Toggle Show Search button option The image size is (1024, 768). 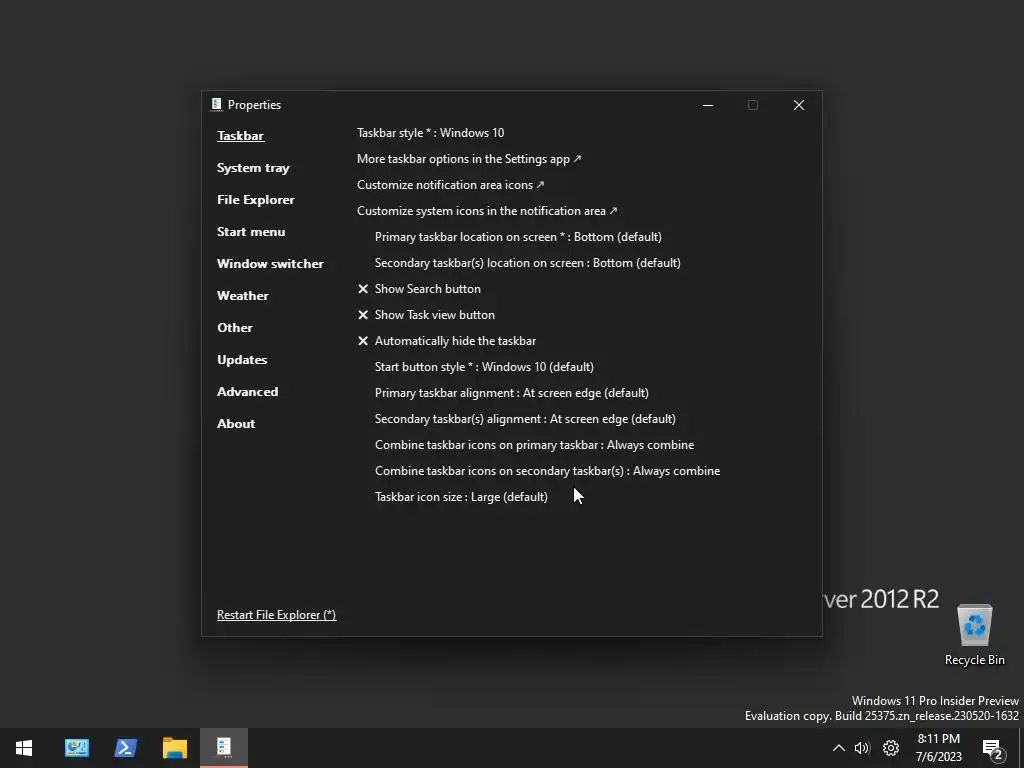pos(419,289)
